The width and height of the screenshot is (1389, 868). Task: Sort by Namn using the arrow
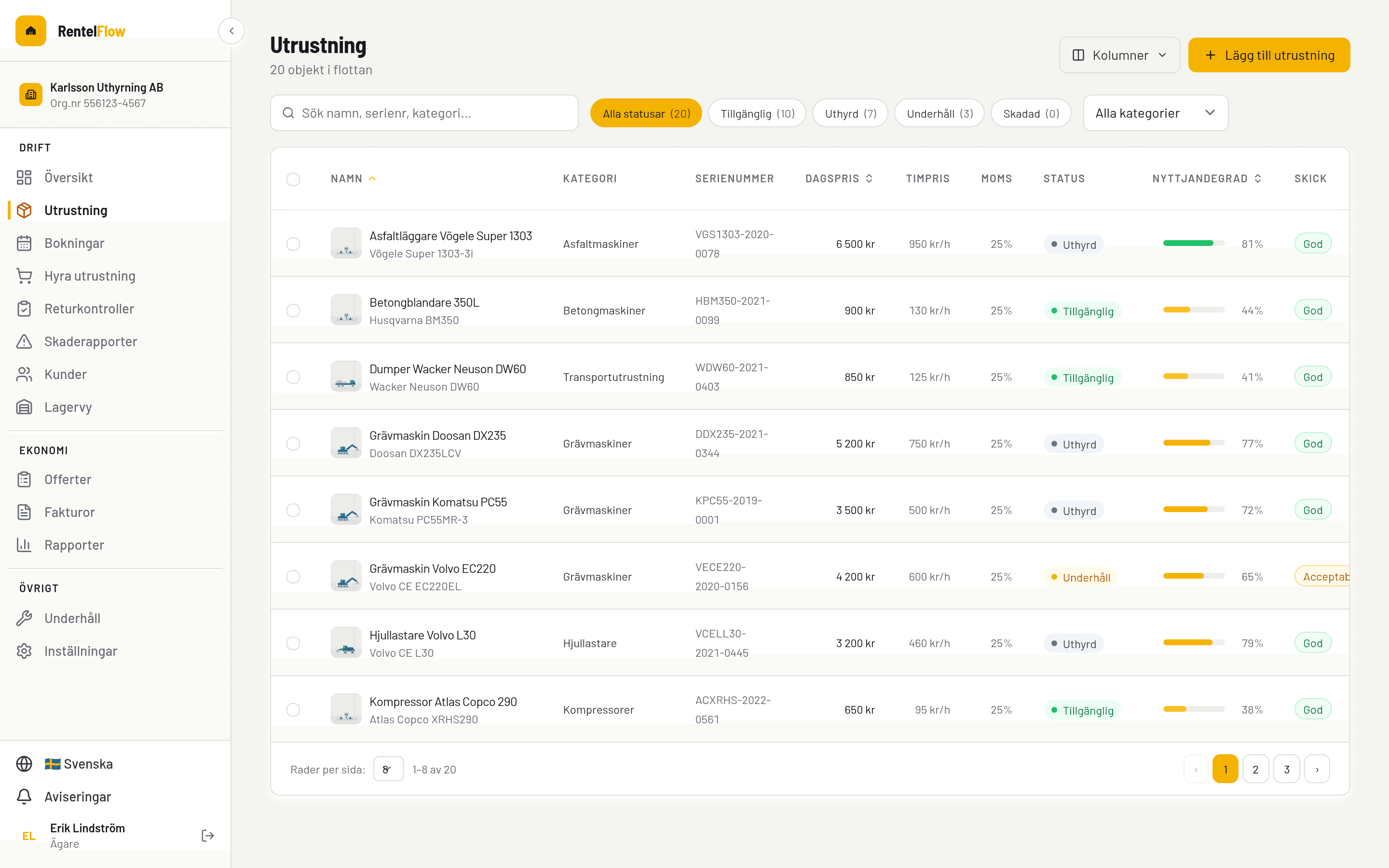[x=372, y=178]
